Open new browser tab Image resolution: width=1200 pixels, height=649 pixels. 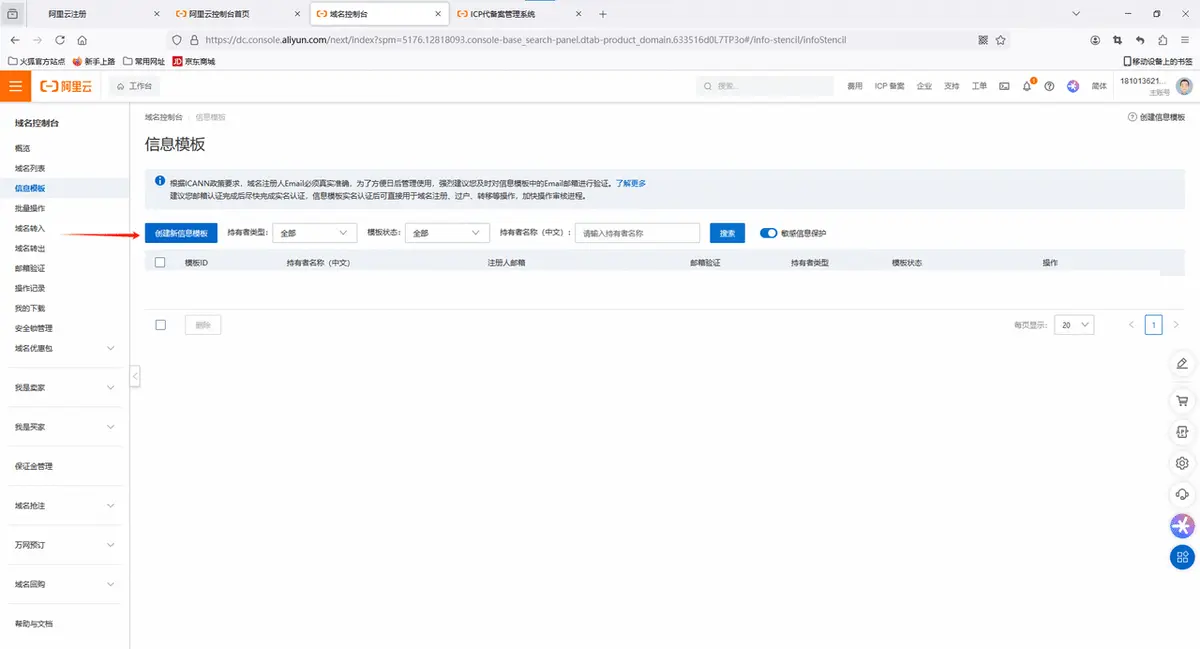coord(602,14)
